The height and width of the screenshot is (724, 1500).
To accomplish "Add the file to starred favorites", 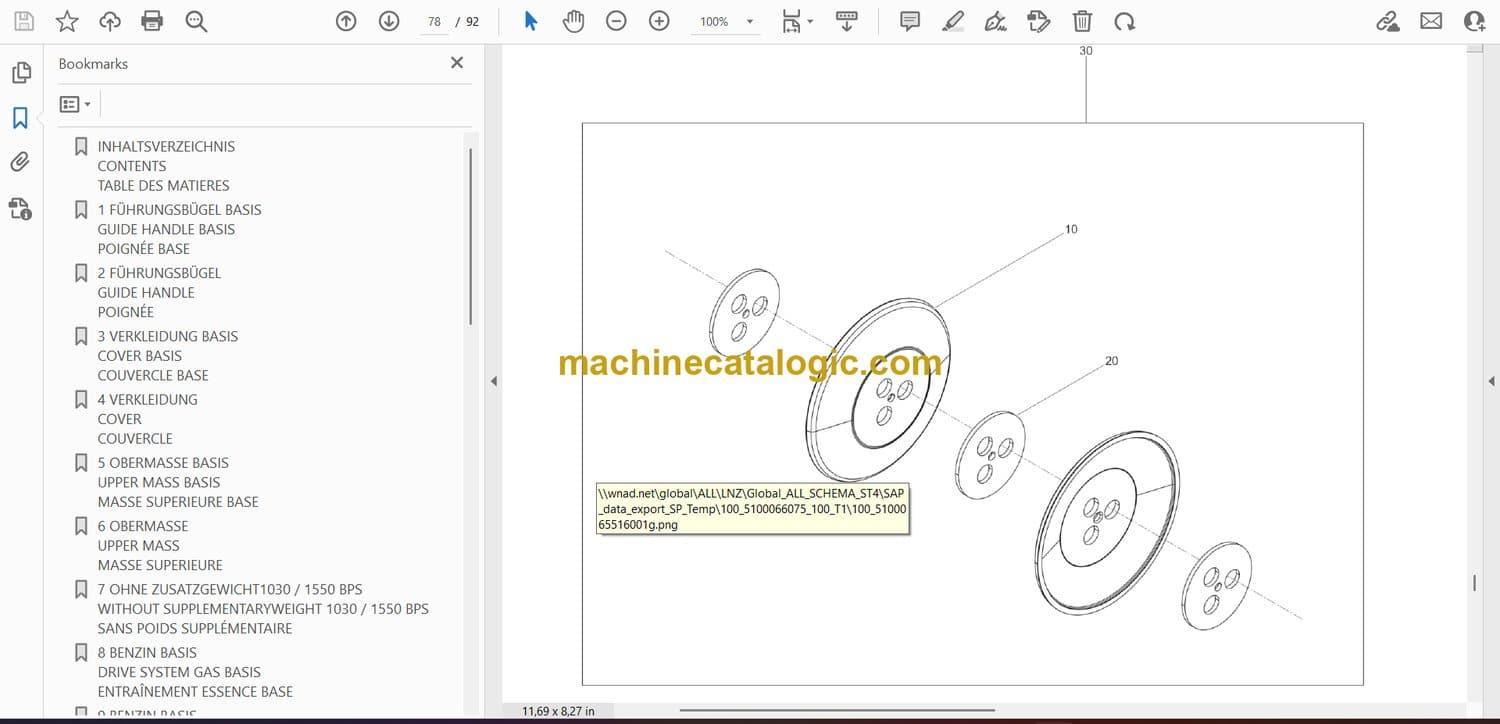I will 67,21.
